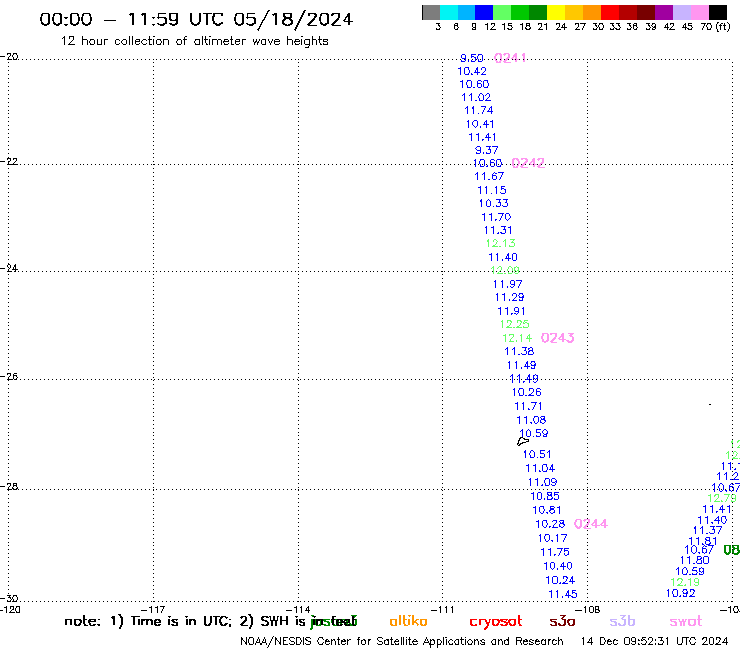Screen dimensions: 740x650
Task: Click the wave height value 11.31
Action: coord(498,230)
